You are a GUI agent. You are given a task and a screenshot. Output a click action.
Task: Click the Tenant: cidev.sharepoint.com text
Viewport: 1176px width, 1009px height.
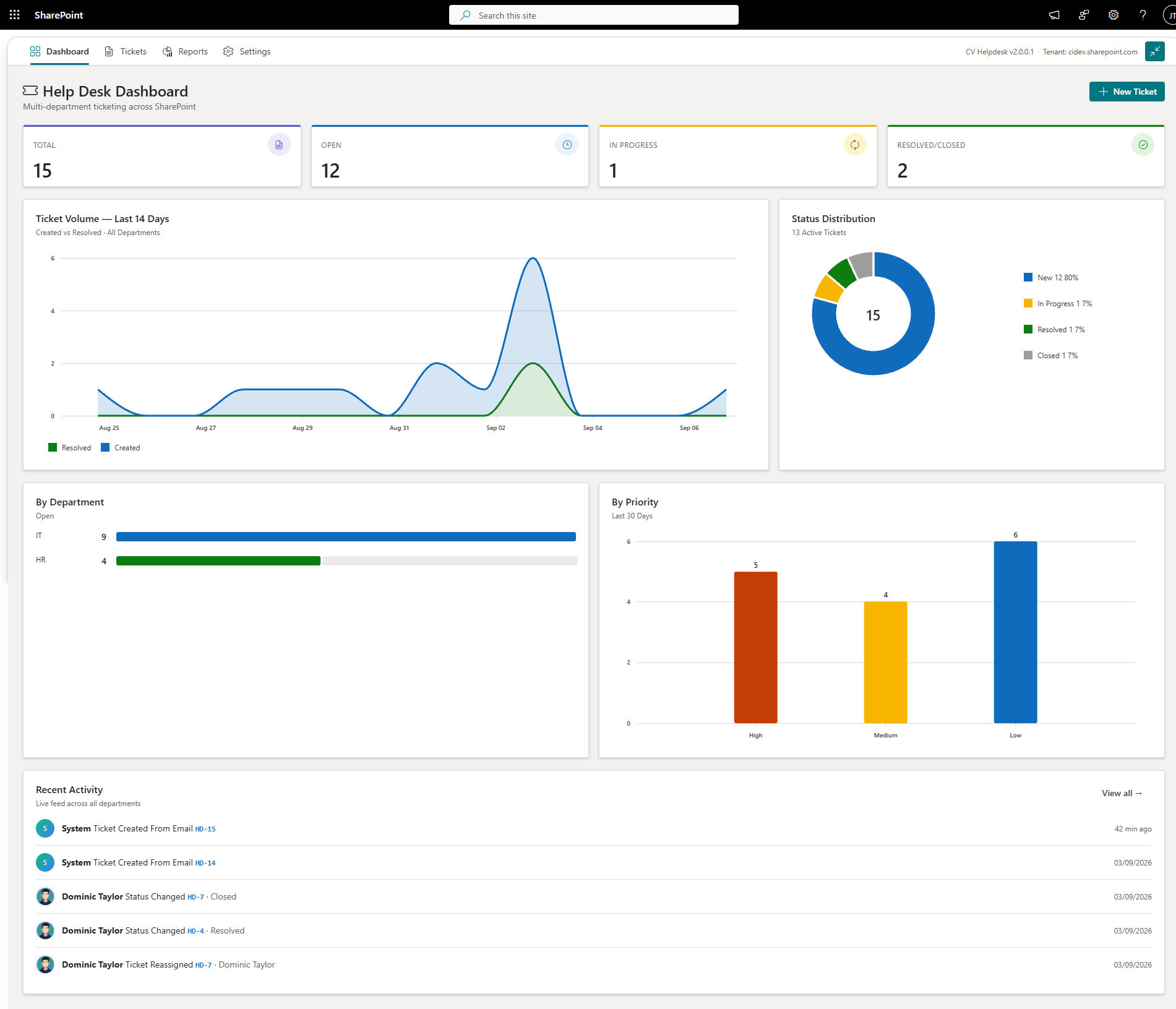[1090, 52]
